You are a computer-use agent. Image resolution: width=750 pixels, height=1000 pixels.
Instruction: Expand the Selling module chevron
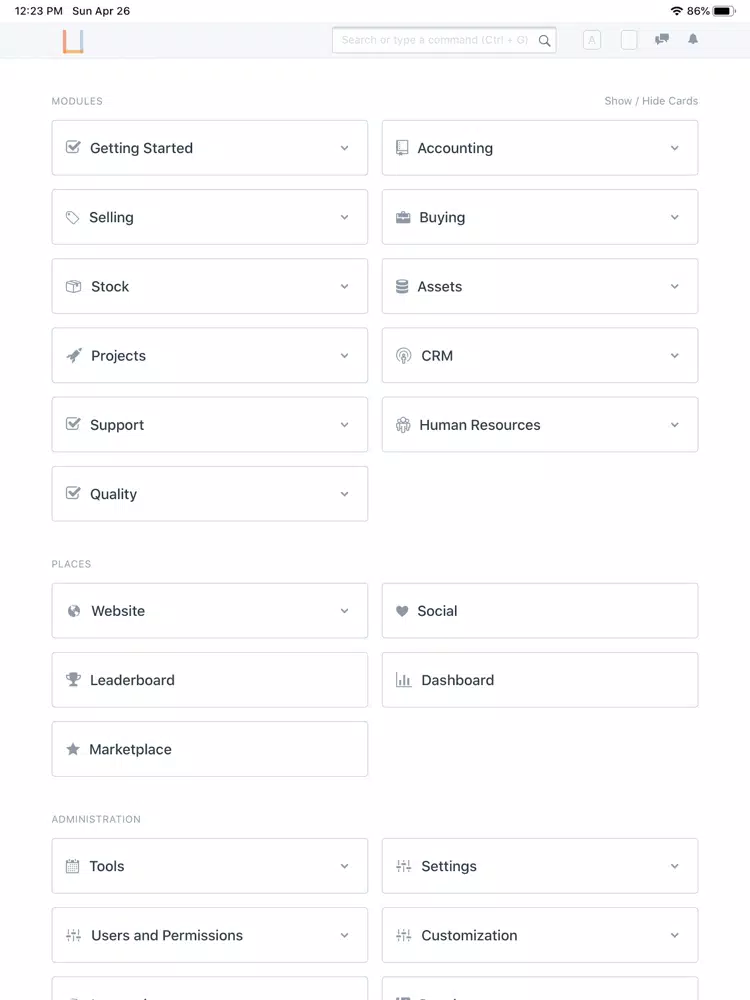click(x=344, y=217)
